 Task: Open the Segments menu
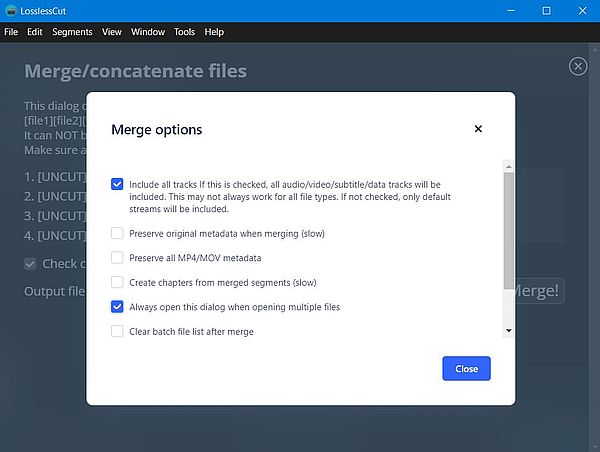coord(72,32)
